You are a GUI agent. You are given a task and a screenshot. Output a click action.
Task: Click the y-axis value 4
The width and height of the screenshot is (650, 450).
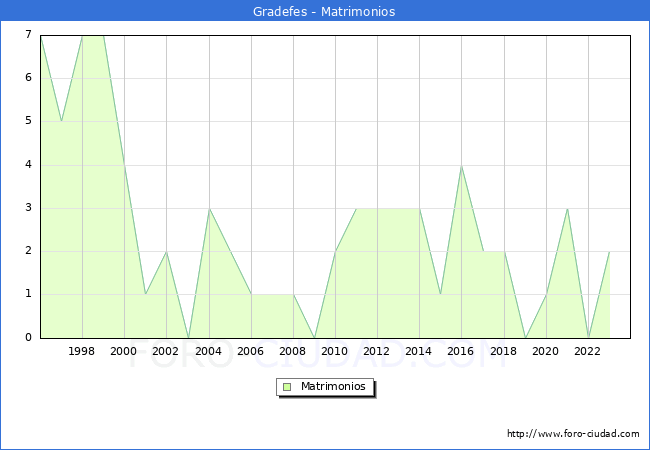(x=28, y=165)
